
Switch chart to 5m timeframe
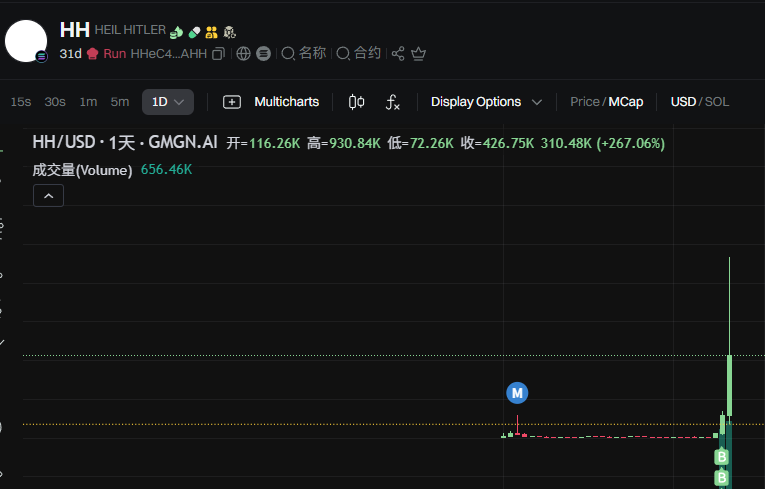click(120, 102)
